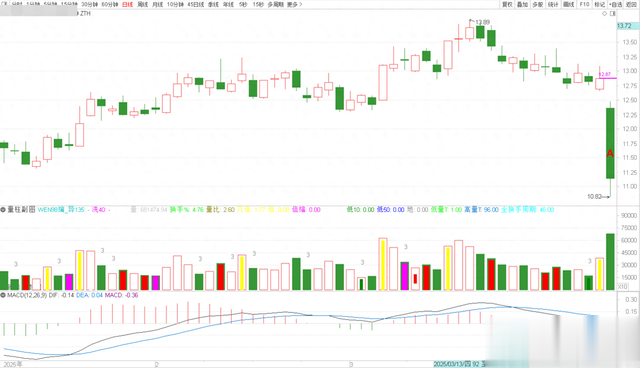
Task: Click the 2025年 timeline label
Action: tap(12, 364)
